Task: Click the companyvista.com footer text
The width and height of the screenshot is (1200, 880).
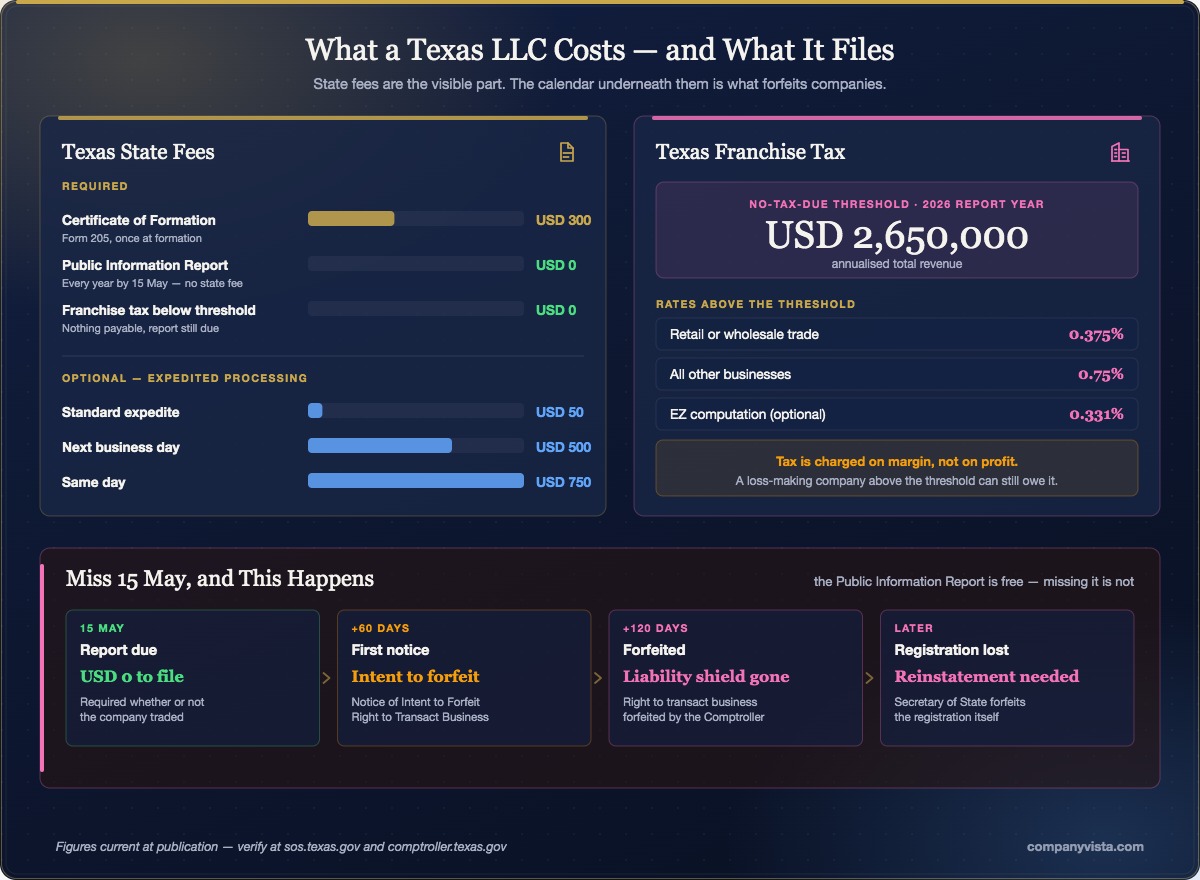Action: click(1085, 846)
